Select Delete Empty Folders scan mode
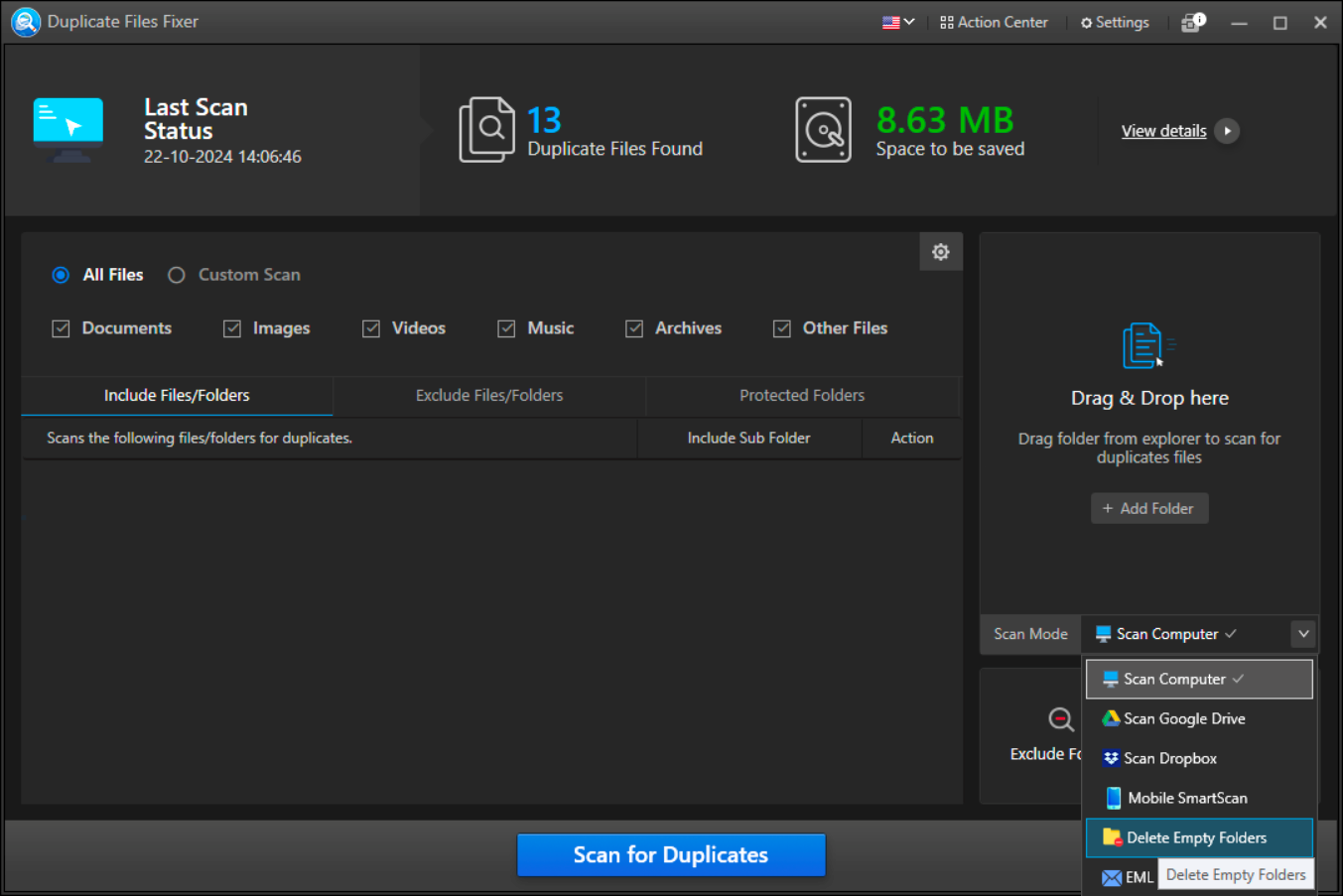This screenshot has height=896, width=1343. pos(1196,837)
